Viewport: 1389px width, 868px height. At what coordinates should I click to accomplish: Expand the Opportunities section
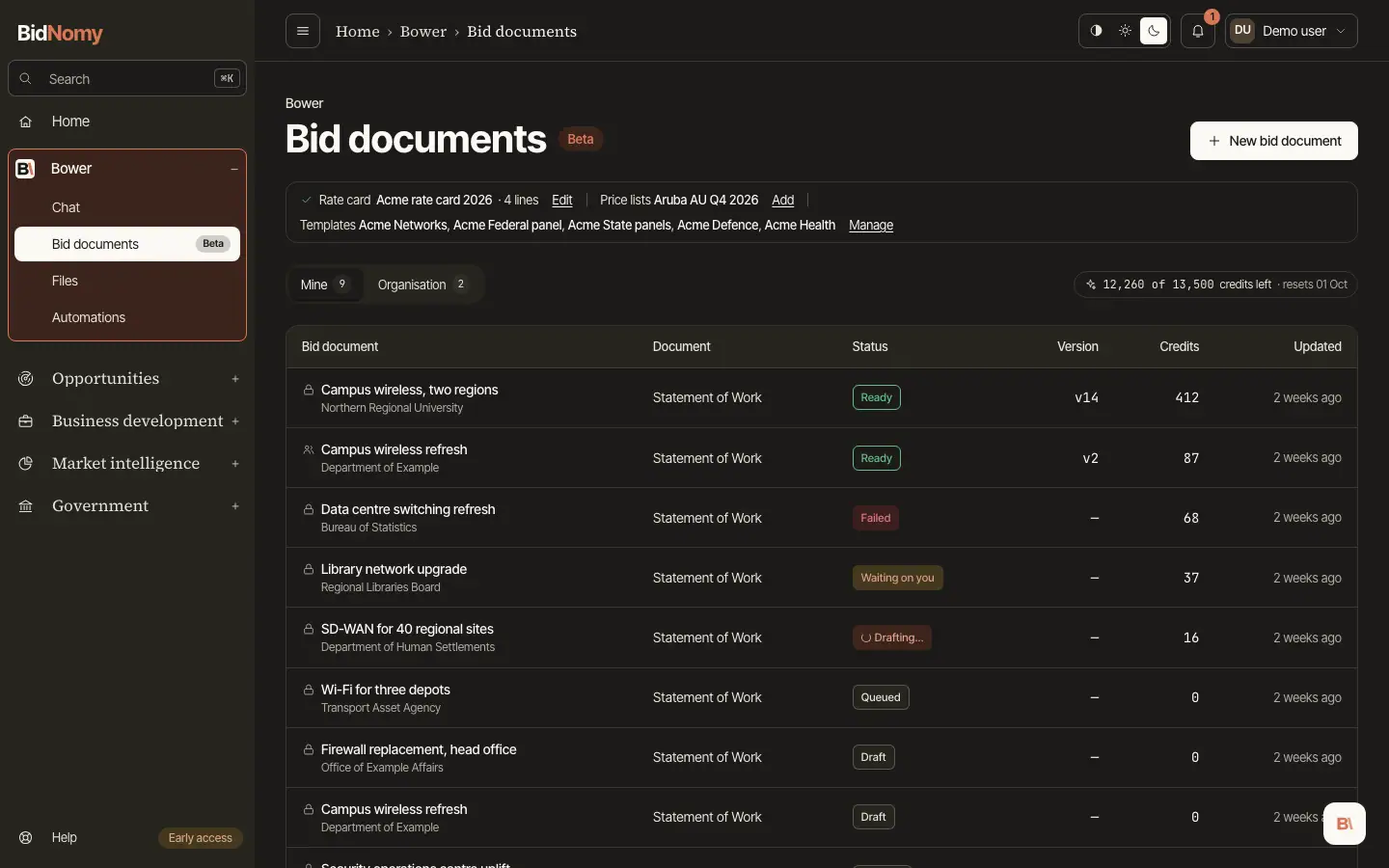(x=234, y=379)
